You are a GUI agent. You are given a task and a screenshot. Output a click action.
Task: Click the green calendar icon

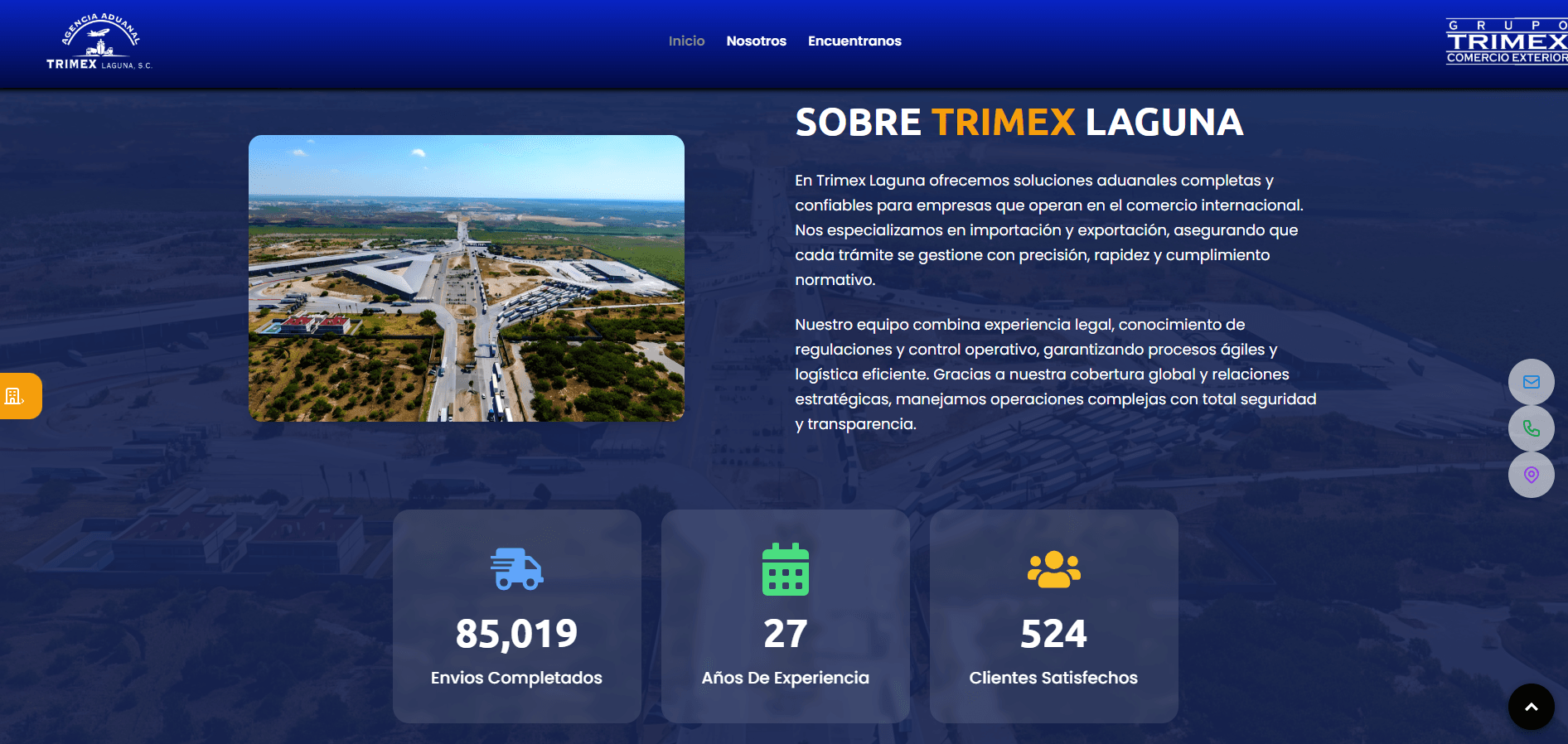785,569
